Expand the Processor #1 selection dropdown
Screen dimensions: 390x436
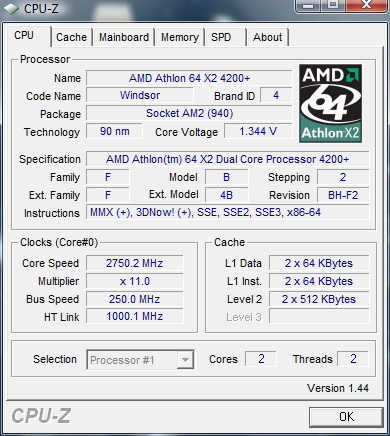[x=140, y=360]
